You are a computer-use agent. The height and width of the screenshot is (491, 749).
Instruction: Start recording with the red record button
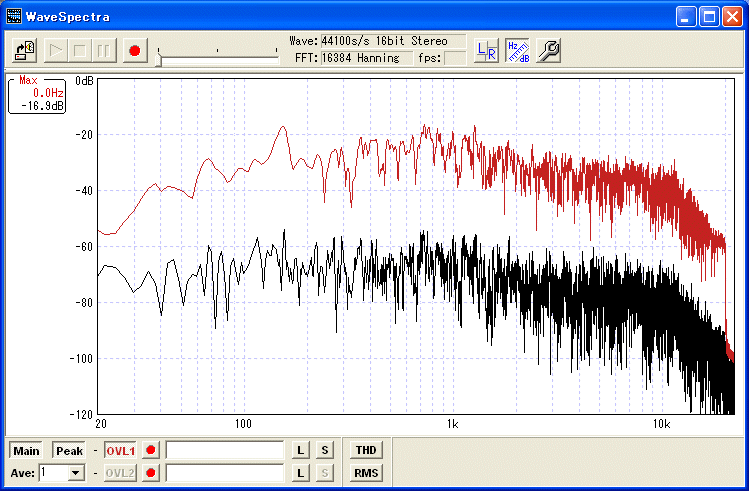tap(135, 50)
